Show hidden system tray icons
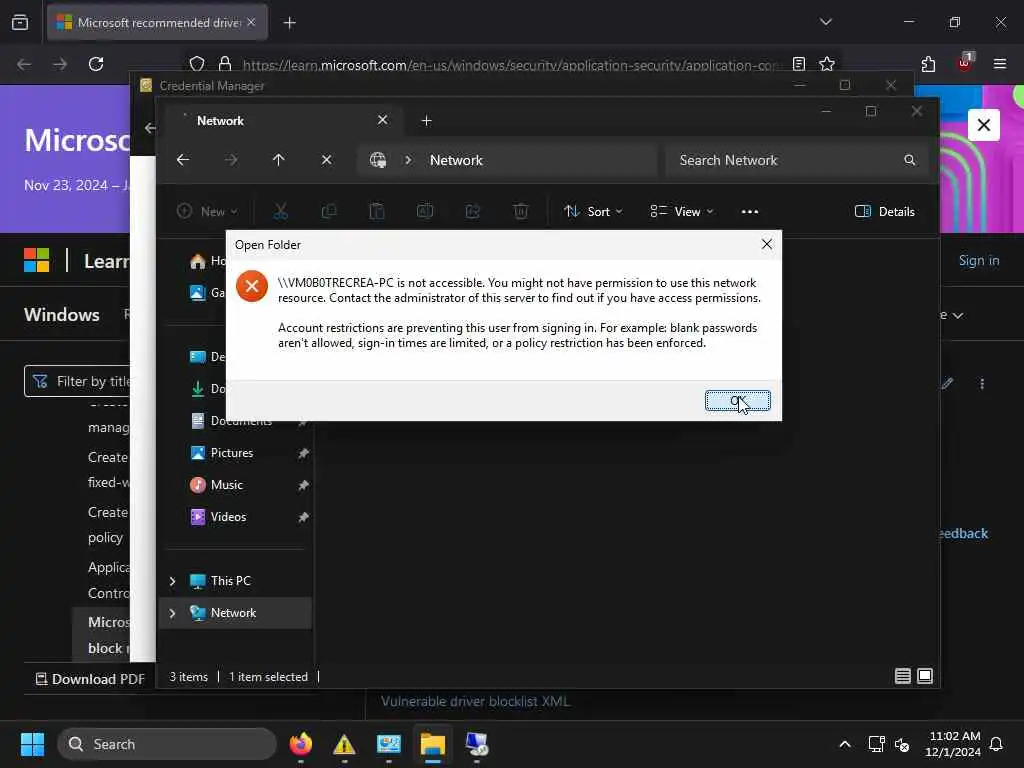The image size is (1024, 768). pos(844,744)
